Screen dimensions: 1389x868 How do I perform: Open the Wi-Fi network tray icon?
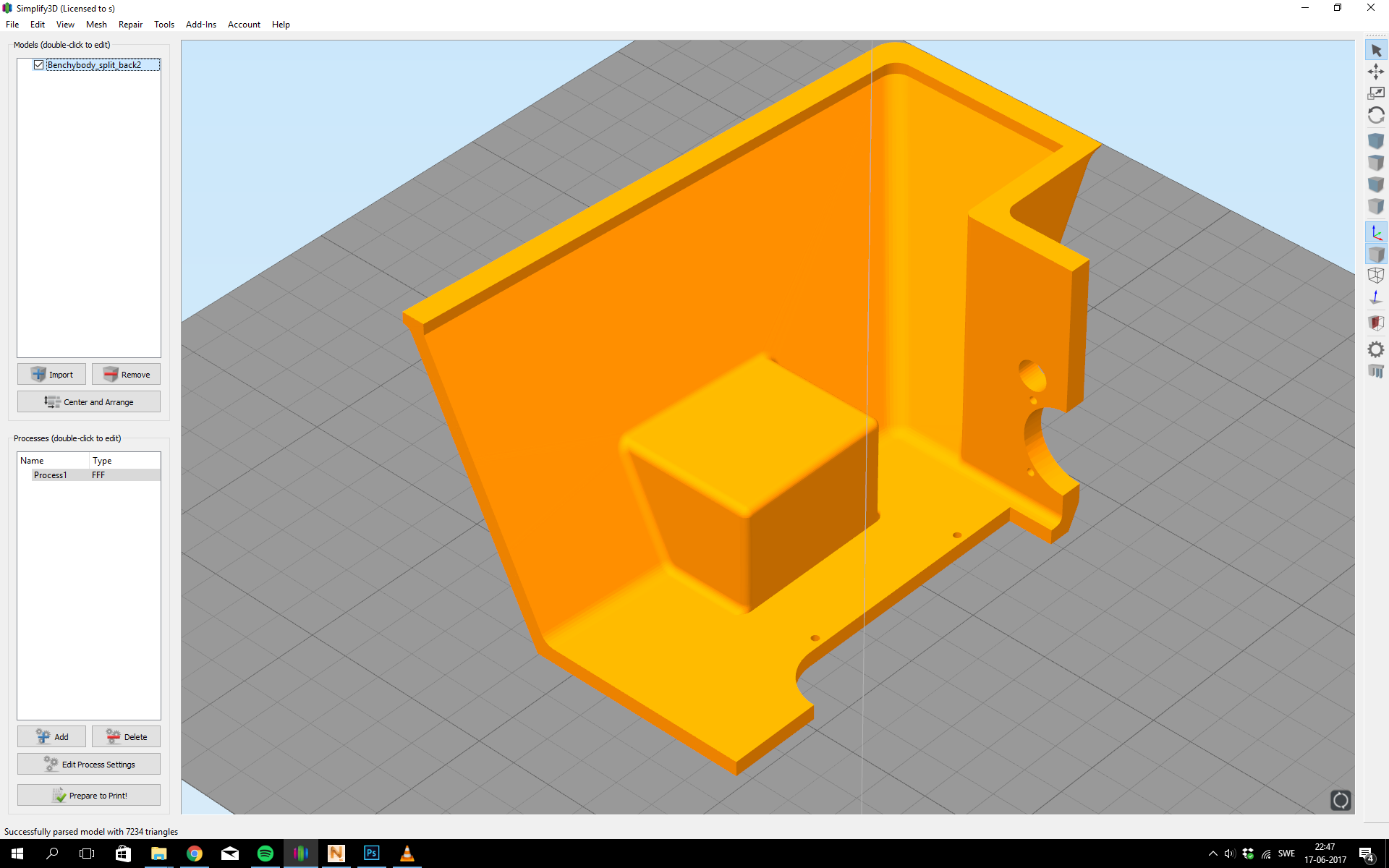[1266, 854]
